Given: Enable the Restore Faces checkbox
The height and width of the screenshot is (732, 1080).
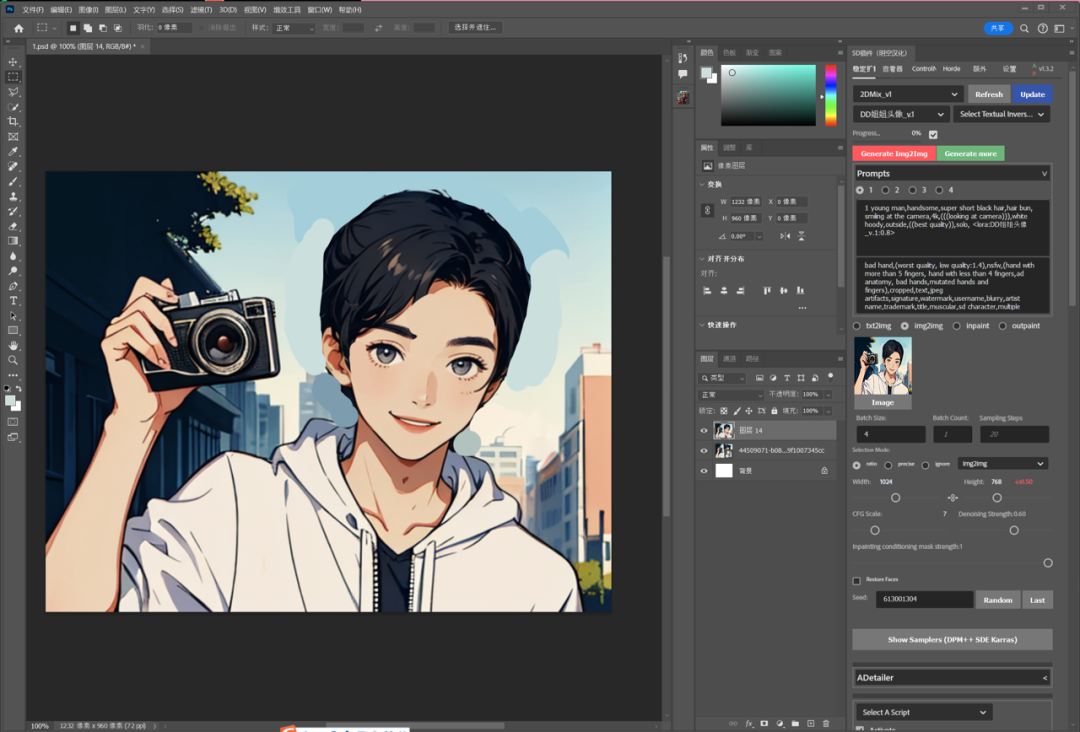Looking at the screenshot, I should pos(857,580).
